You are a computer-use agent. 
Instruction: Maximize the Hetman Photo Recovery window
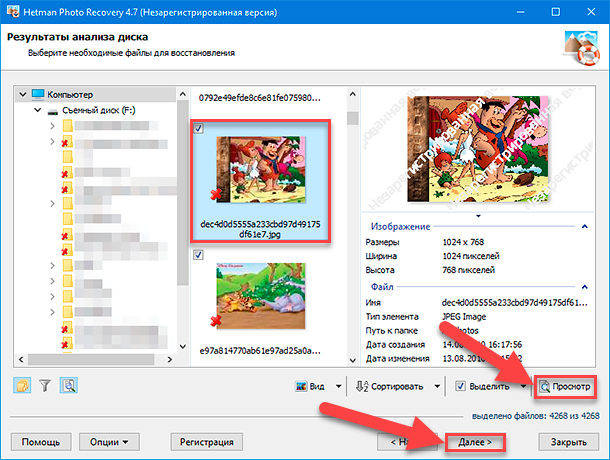556,12
